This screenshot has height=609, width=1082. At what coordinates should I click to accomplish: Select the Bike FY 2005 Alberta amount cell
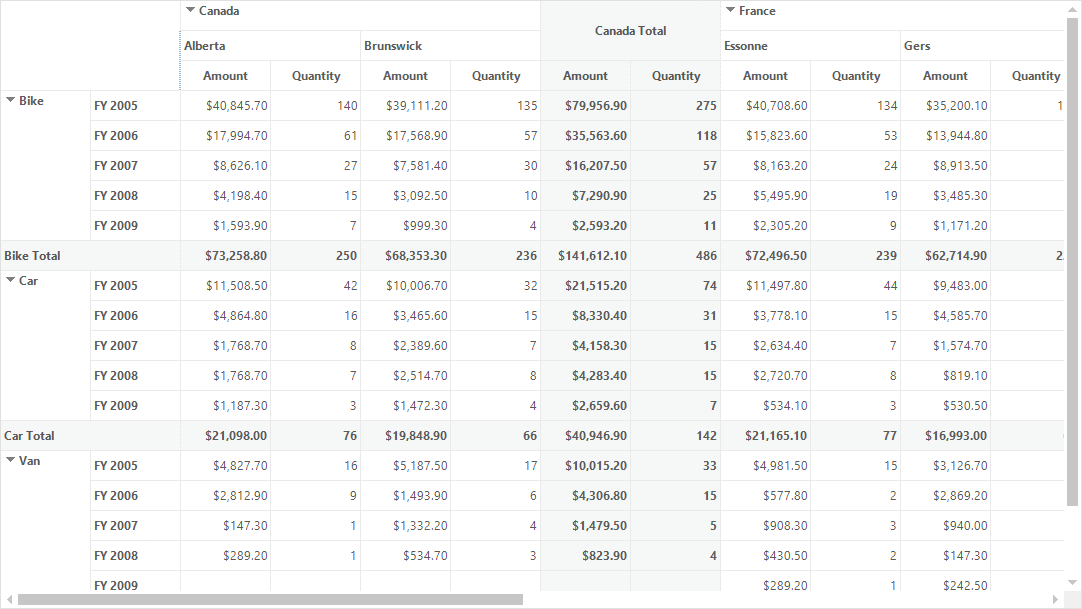pyautogui.click(x=225, y=106)
